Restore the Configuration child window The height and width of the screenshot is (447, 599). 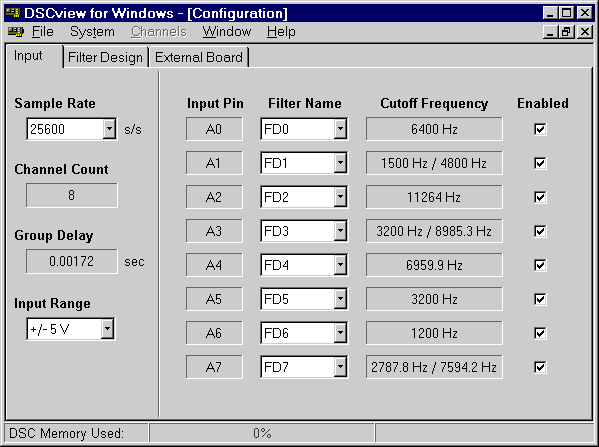[567, 31]
